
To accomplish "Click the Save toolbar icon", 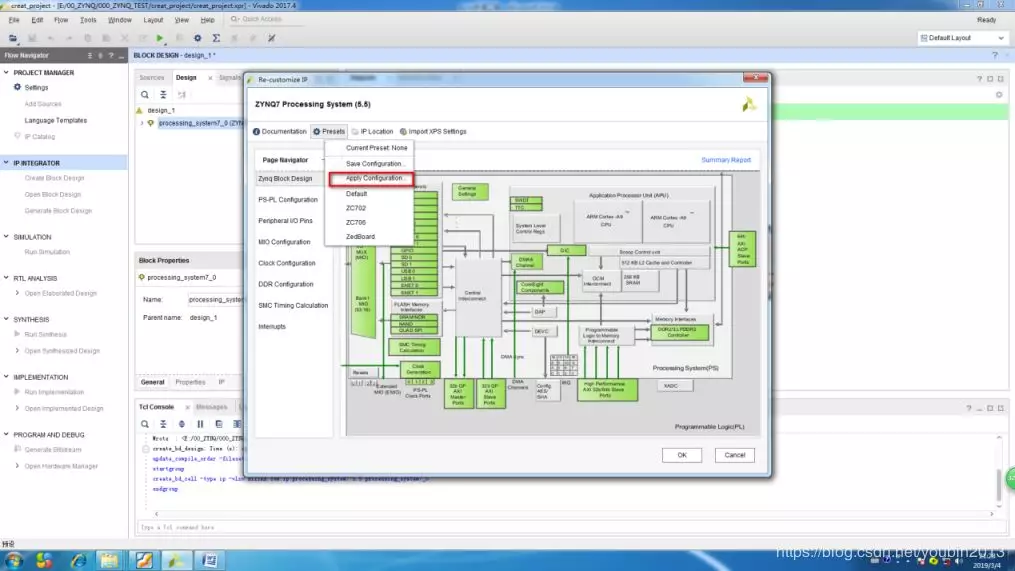I will pyautogui.click(x=32, y=38).
